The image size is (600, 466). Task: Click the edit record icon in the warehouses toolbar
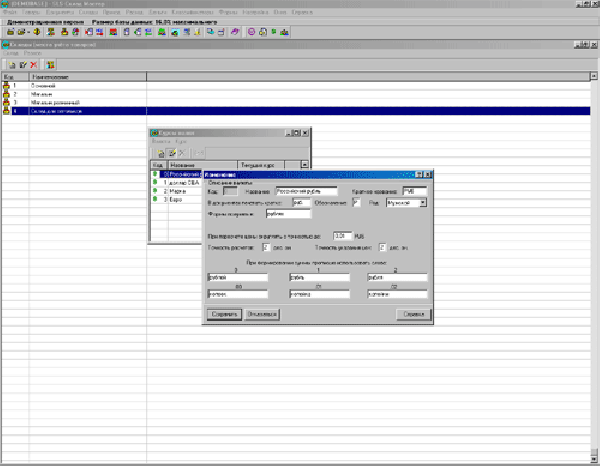point(21,64)
